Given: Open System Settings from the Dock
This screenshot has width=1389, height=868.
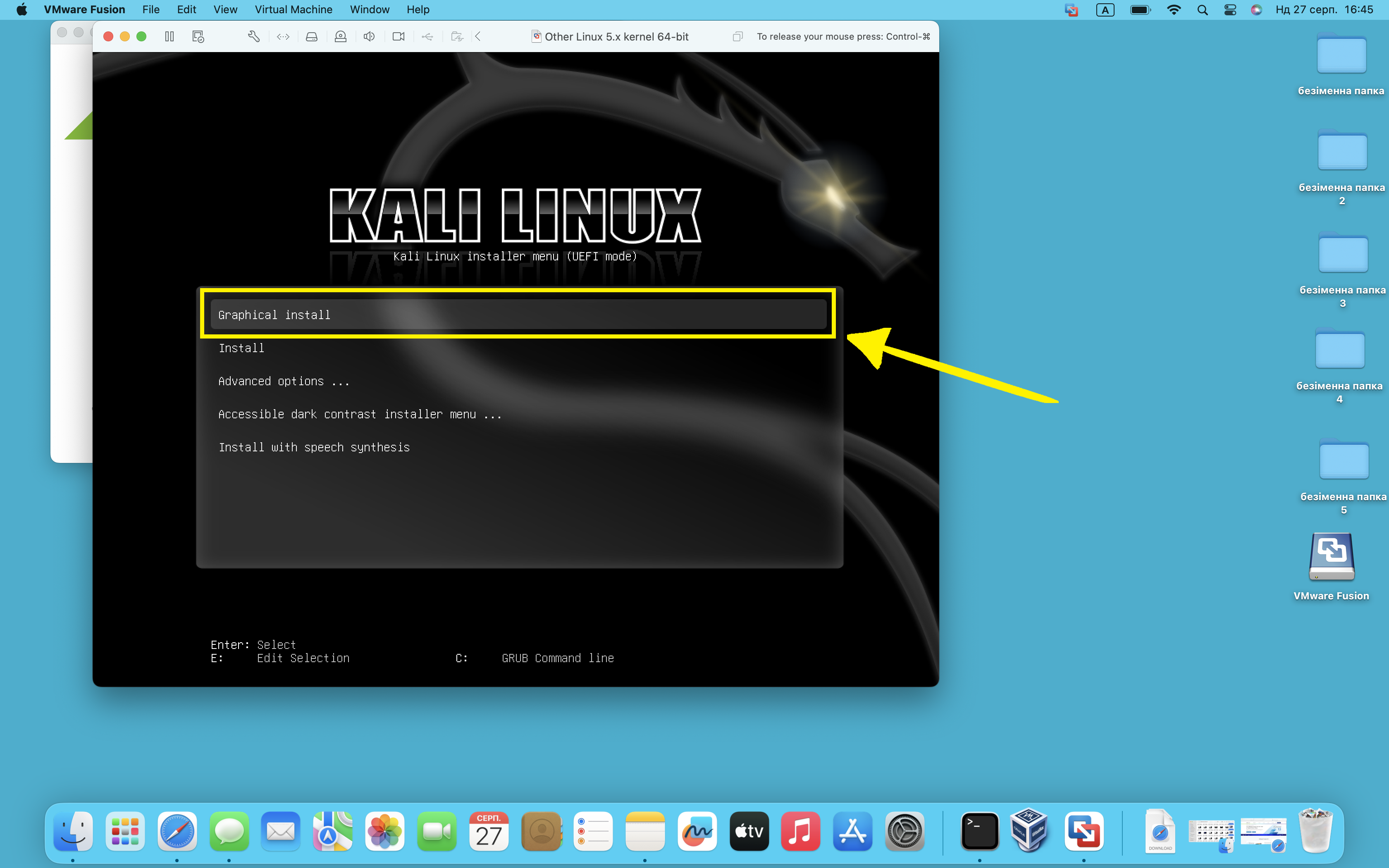Looking at the screenshot, I should (x=905, y=831).
